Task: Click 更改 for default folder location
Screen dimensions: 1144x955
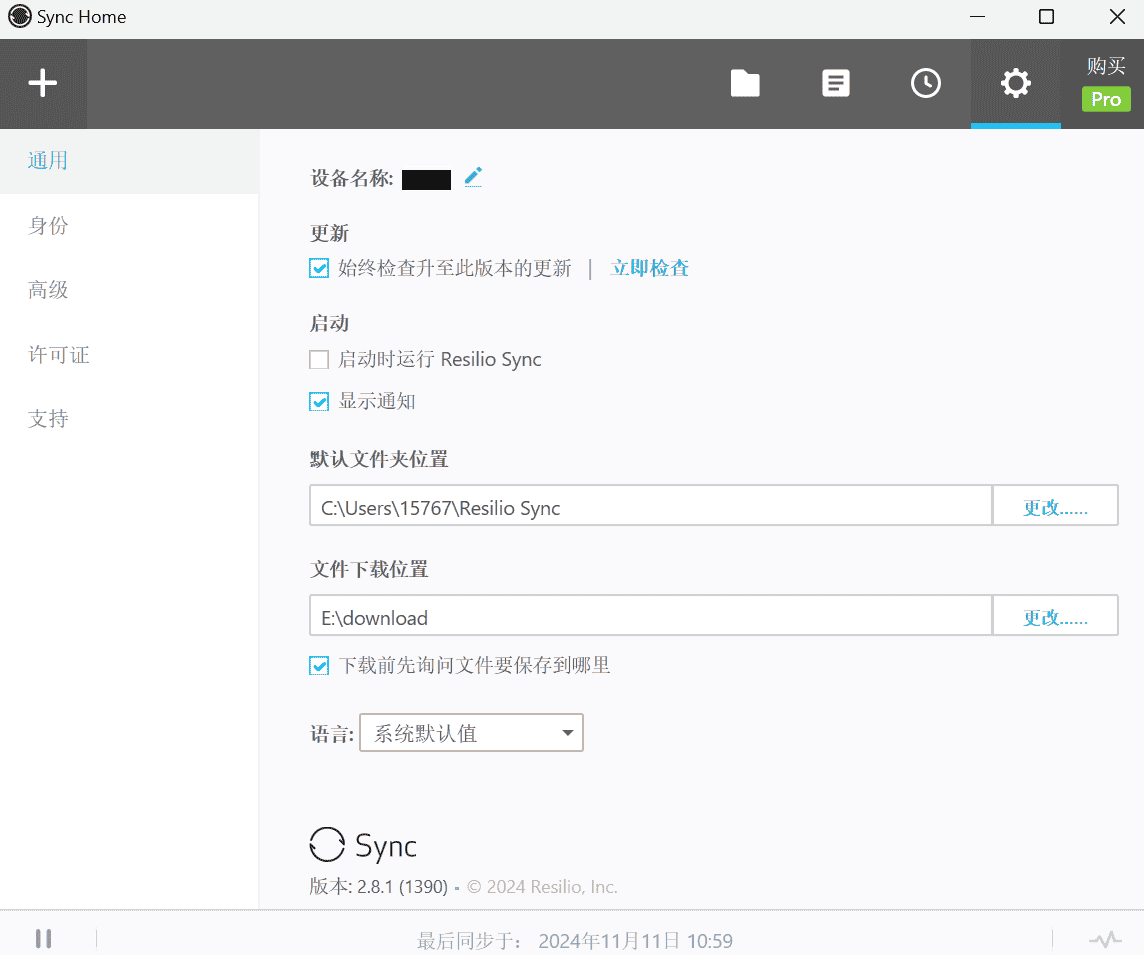Action: click(x=1055, y=506)
